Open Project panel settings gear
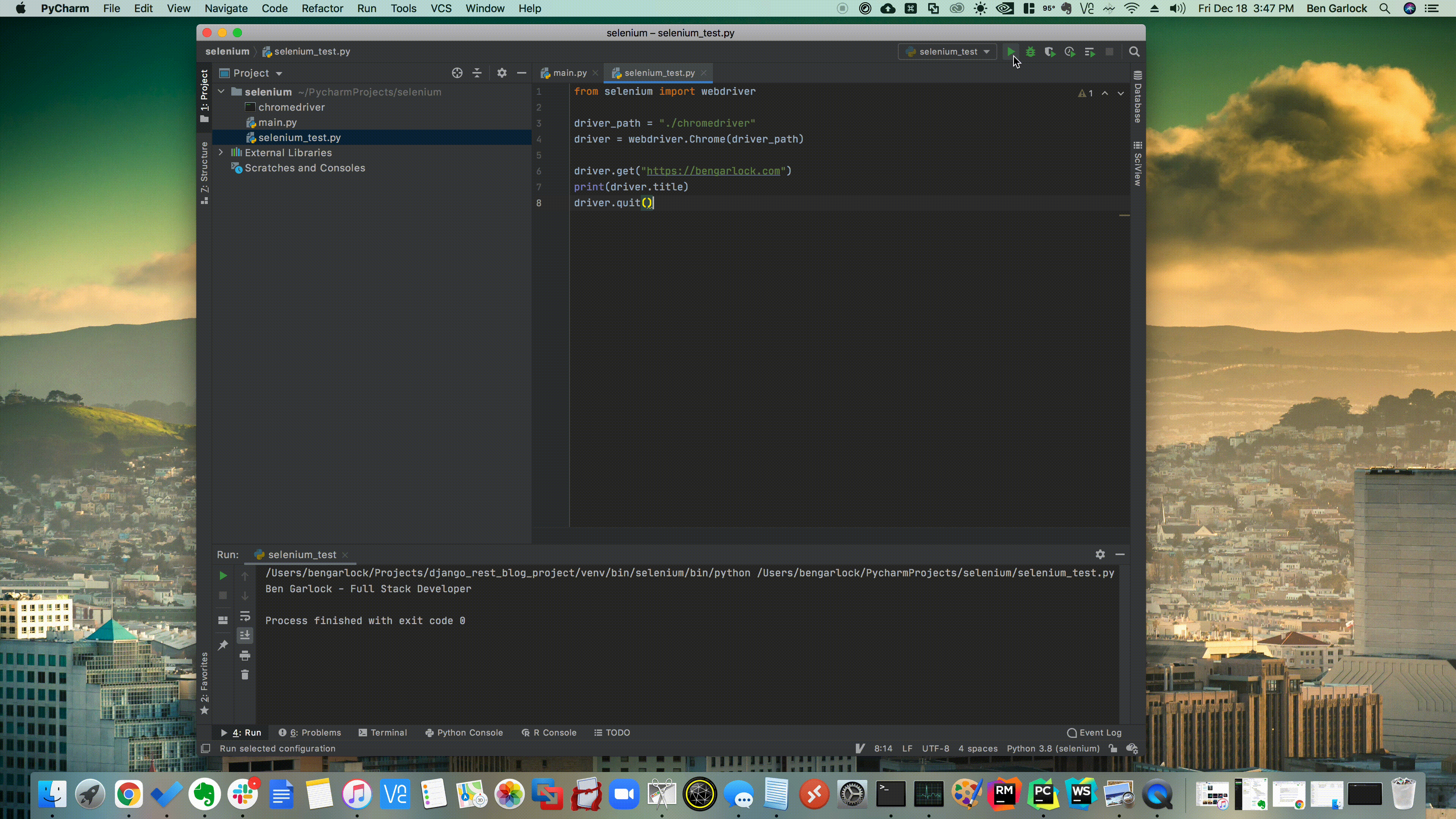The image size is (1456, 819). pos(501,73)
